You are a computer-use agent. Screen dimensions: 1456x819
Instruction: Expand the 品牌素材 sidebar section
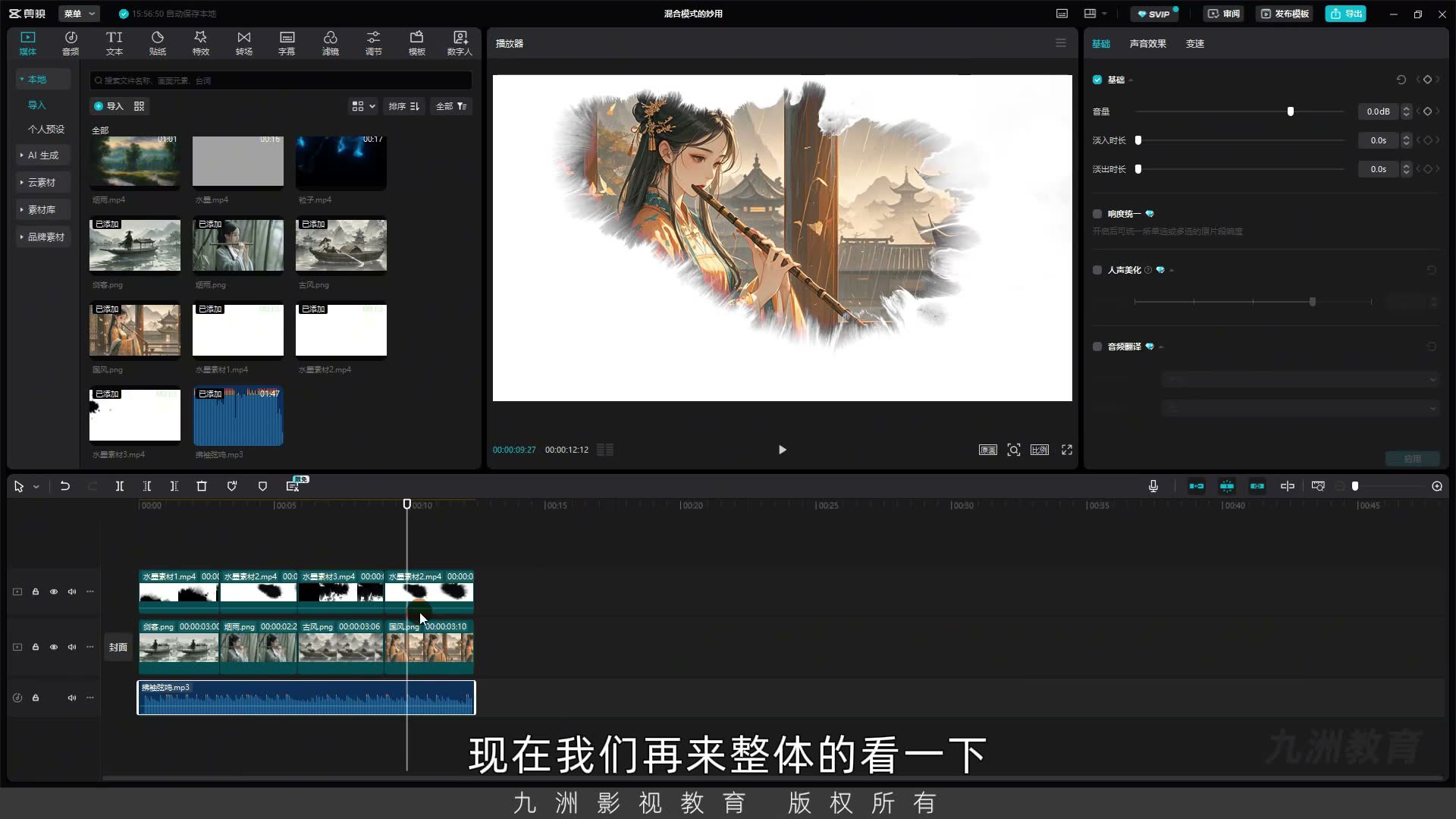(44, 237)
